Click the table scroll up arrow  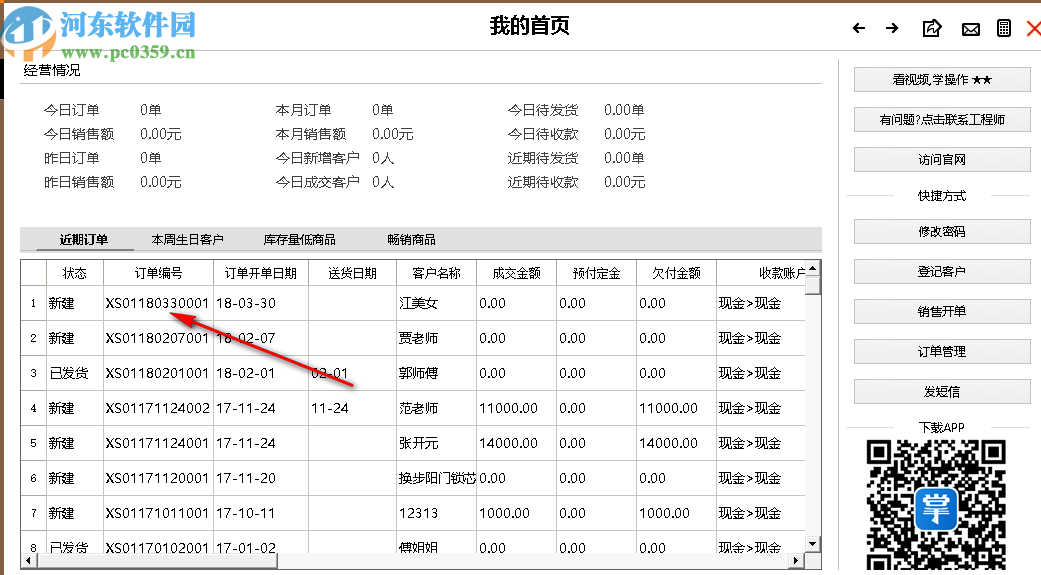(813, 268)
